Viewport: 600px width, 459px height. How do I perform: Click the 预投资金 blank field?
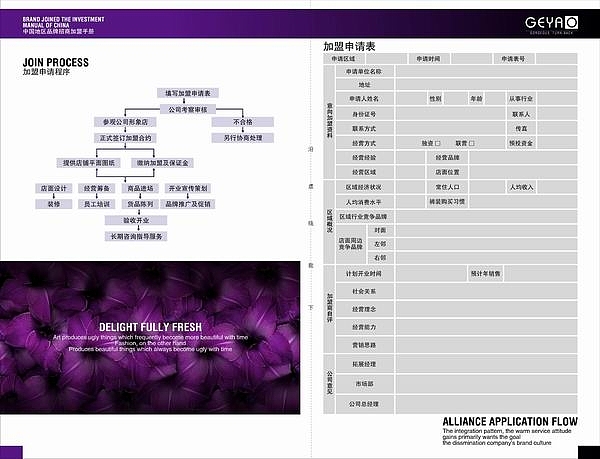coord(557,143)
